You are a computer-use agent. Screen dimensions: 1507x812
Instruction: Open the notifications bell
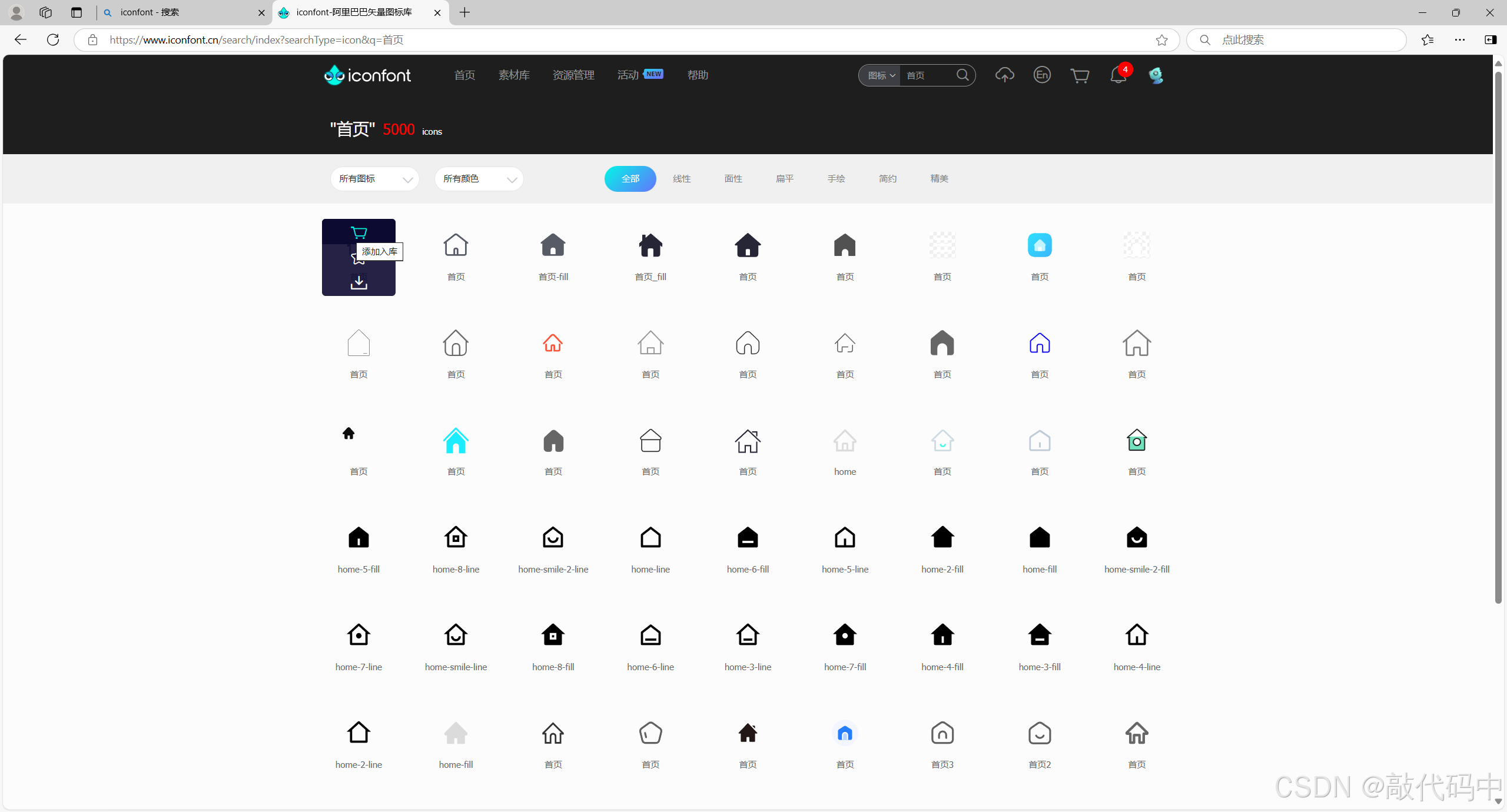click(1117, 75)
